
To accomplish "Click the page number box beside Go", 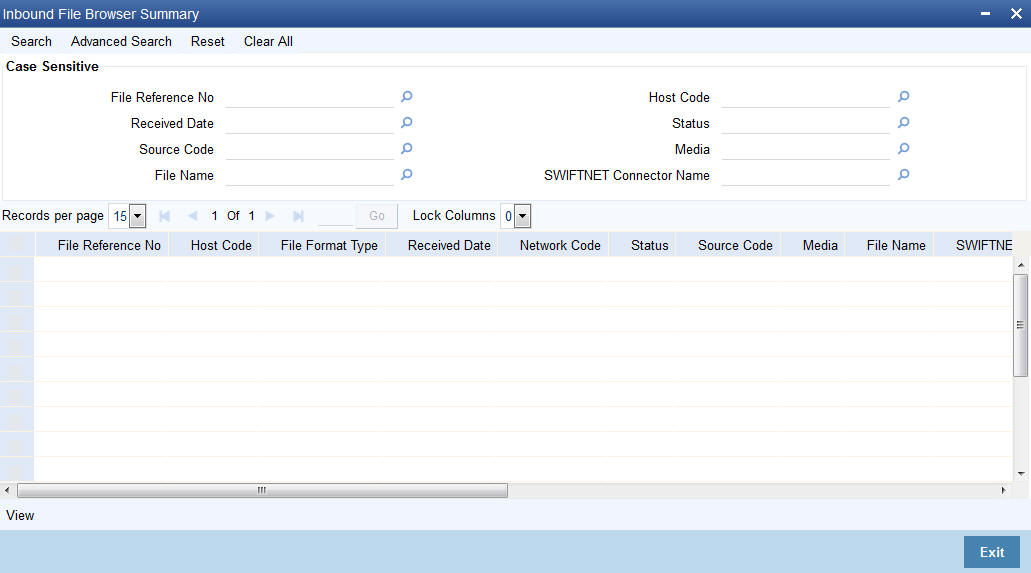I will (335, 216).
